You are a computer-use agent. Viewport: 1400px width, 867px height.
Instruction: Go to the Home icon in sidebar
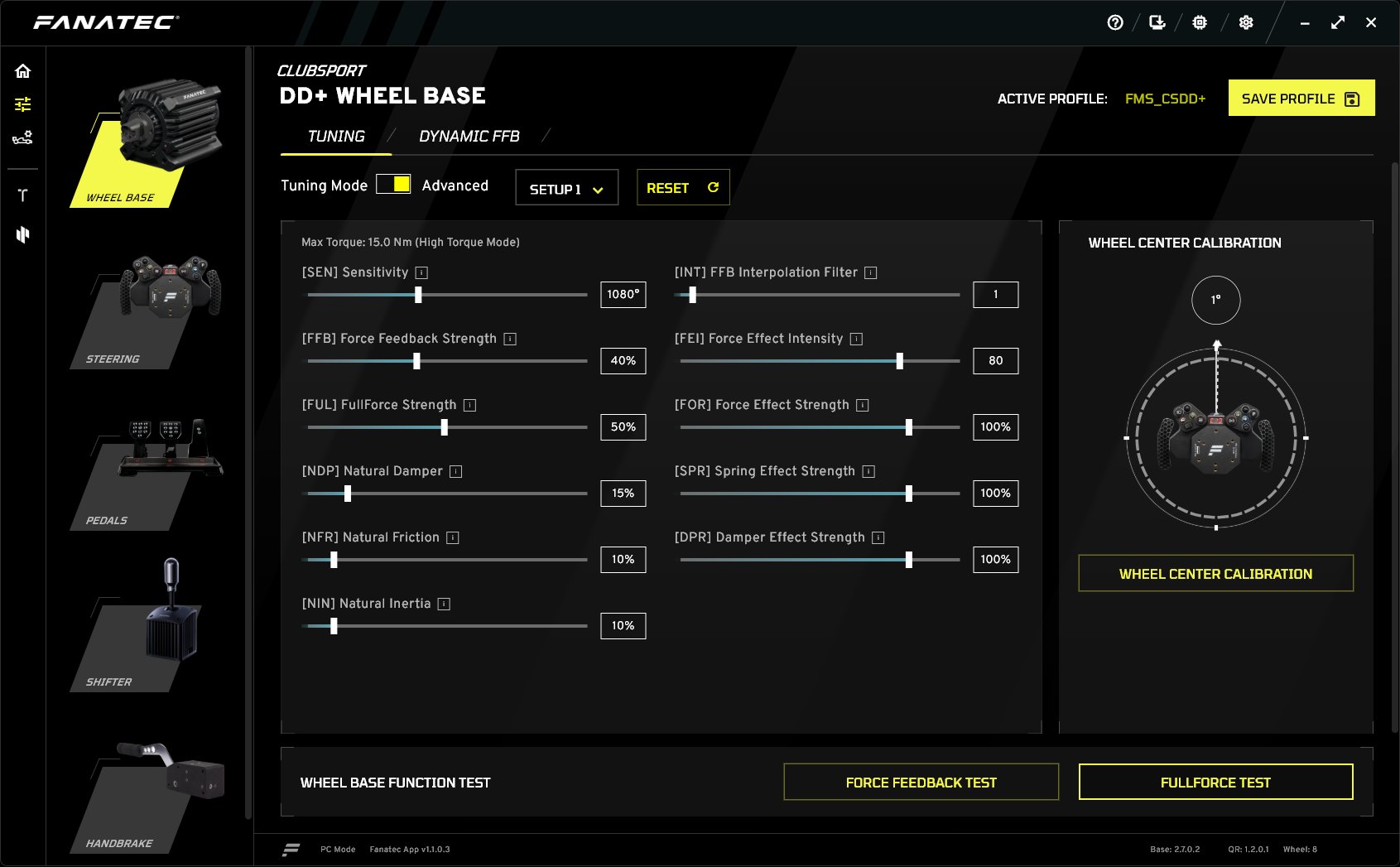(x=23, y=71)
